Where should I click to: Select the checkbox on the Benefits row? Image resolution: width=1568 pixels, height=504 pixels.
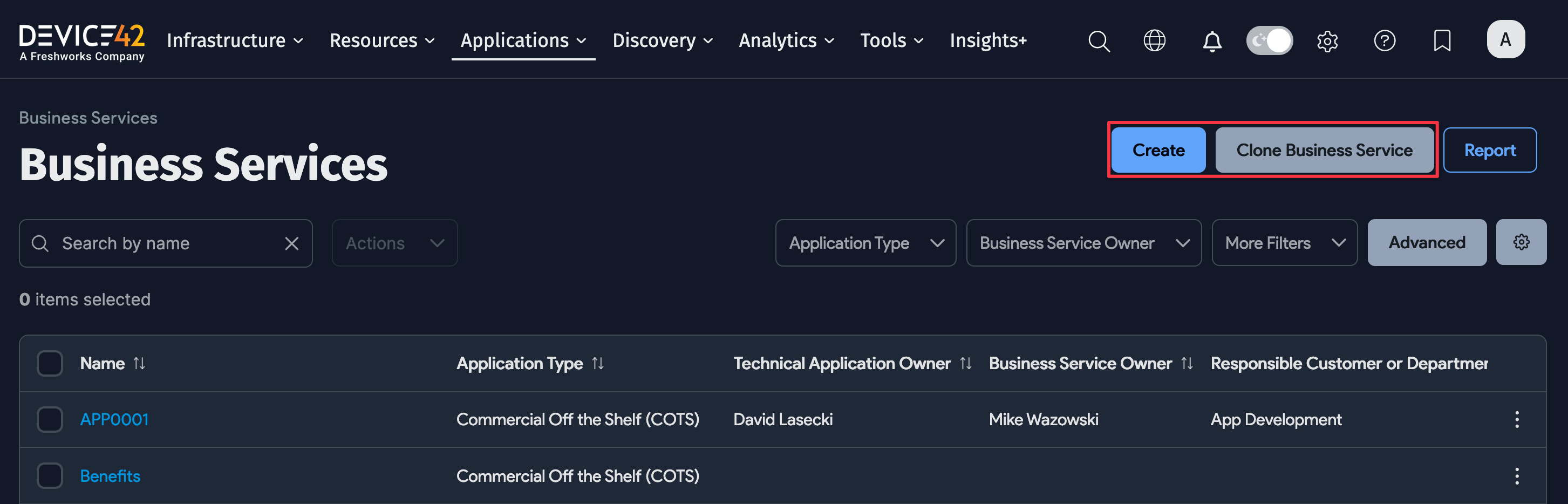50,475
